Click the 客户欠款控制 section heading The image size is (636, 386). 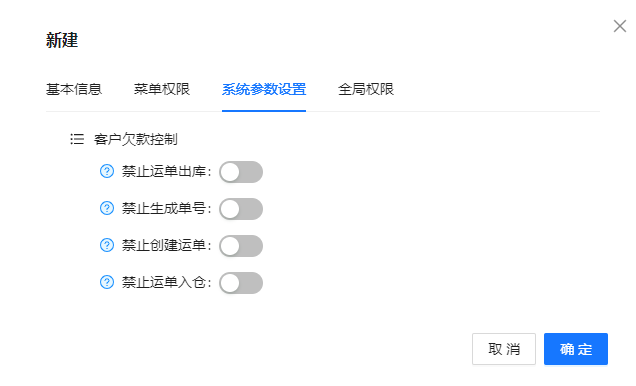point(135,139)
